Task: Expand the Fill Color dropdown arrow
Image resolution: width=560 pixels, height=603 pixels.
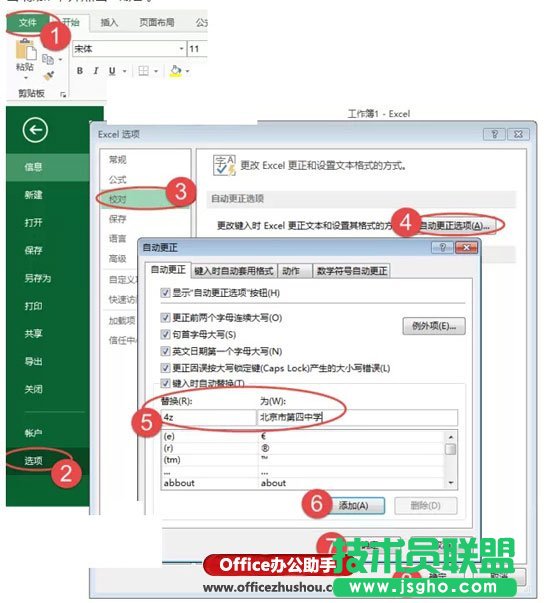Action: tap(188, 71)
